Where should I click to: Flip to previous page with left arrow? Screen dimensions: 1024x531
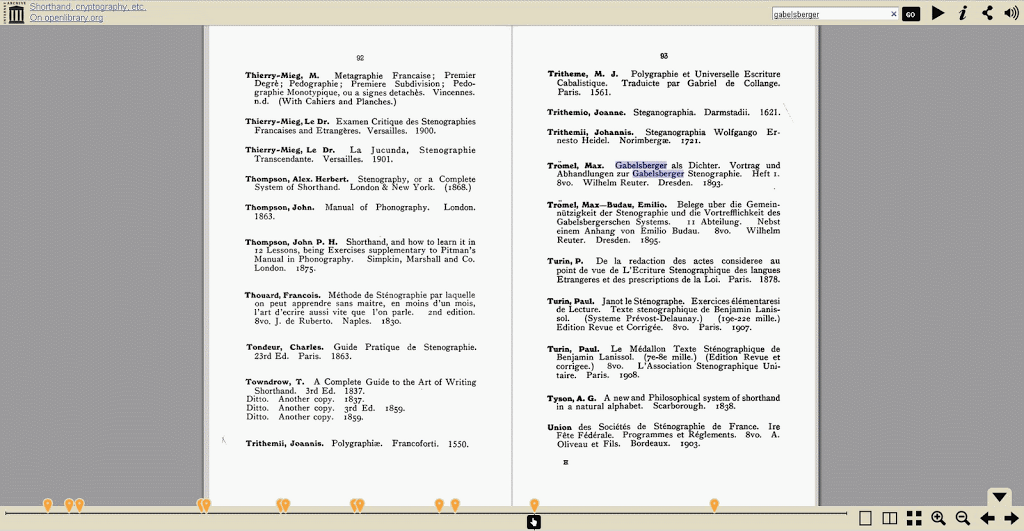pos(987,518)
